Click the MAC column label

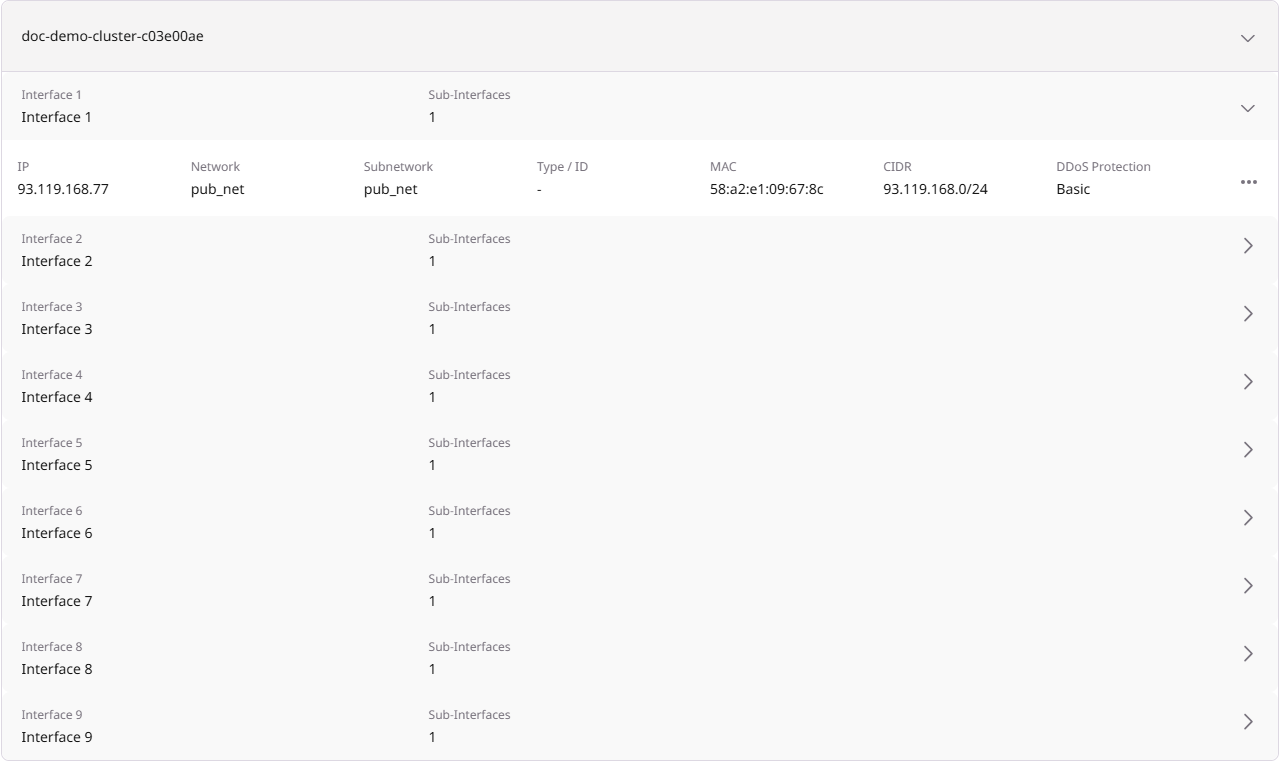click(723, 167)
